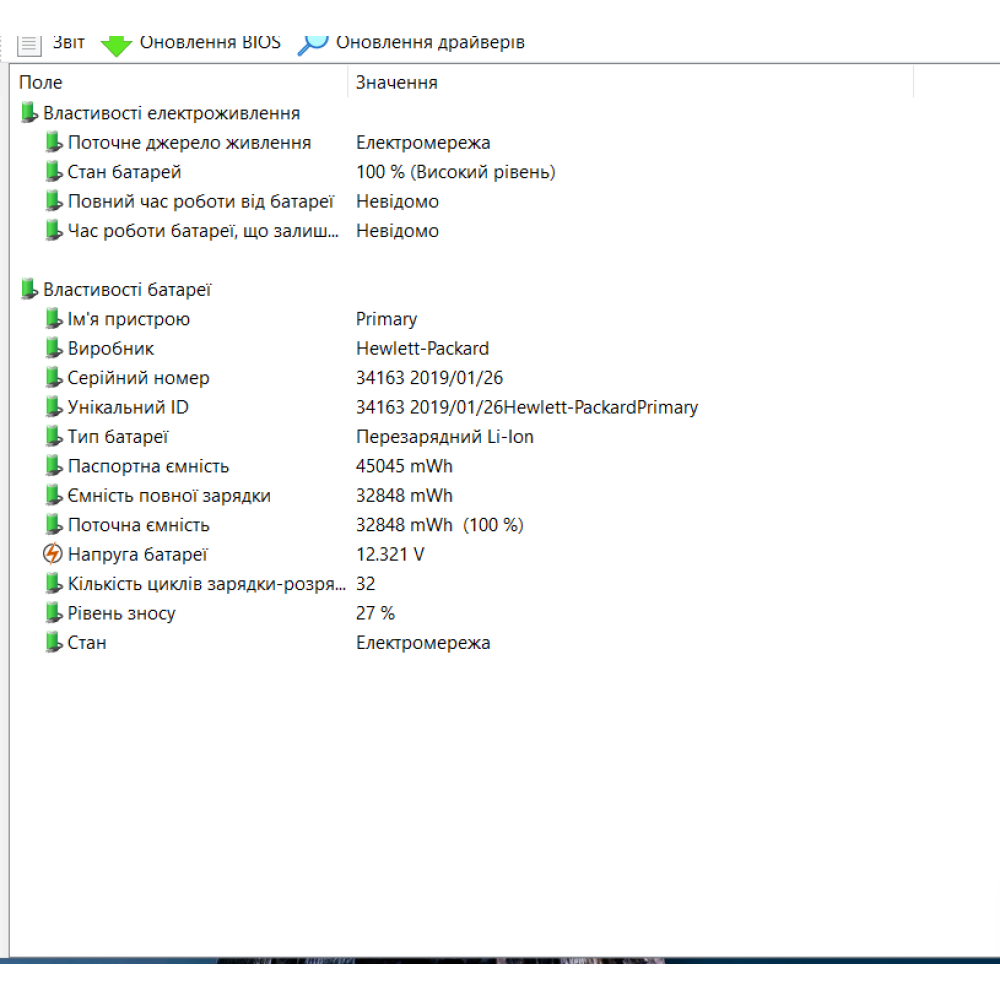Select icon beside Рівень зносу
Screen dimensions: 1000x1000
coord(54,612)
